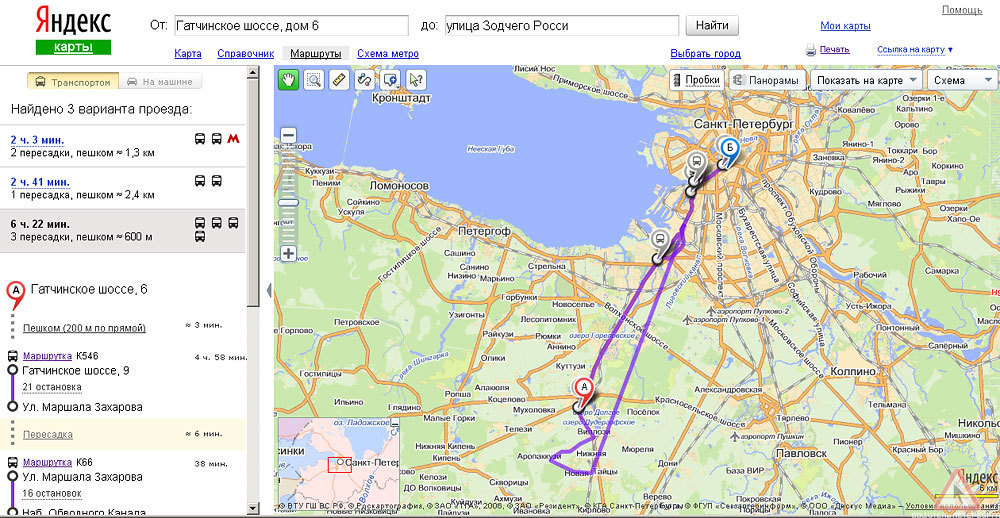Viewport: 1000px width, 518px height.
Task: Zoom out with the minus button
Action: point(288,135)
